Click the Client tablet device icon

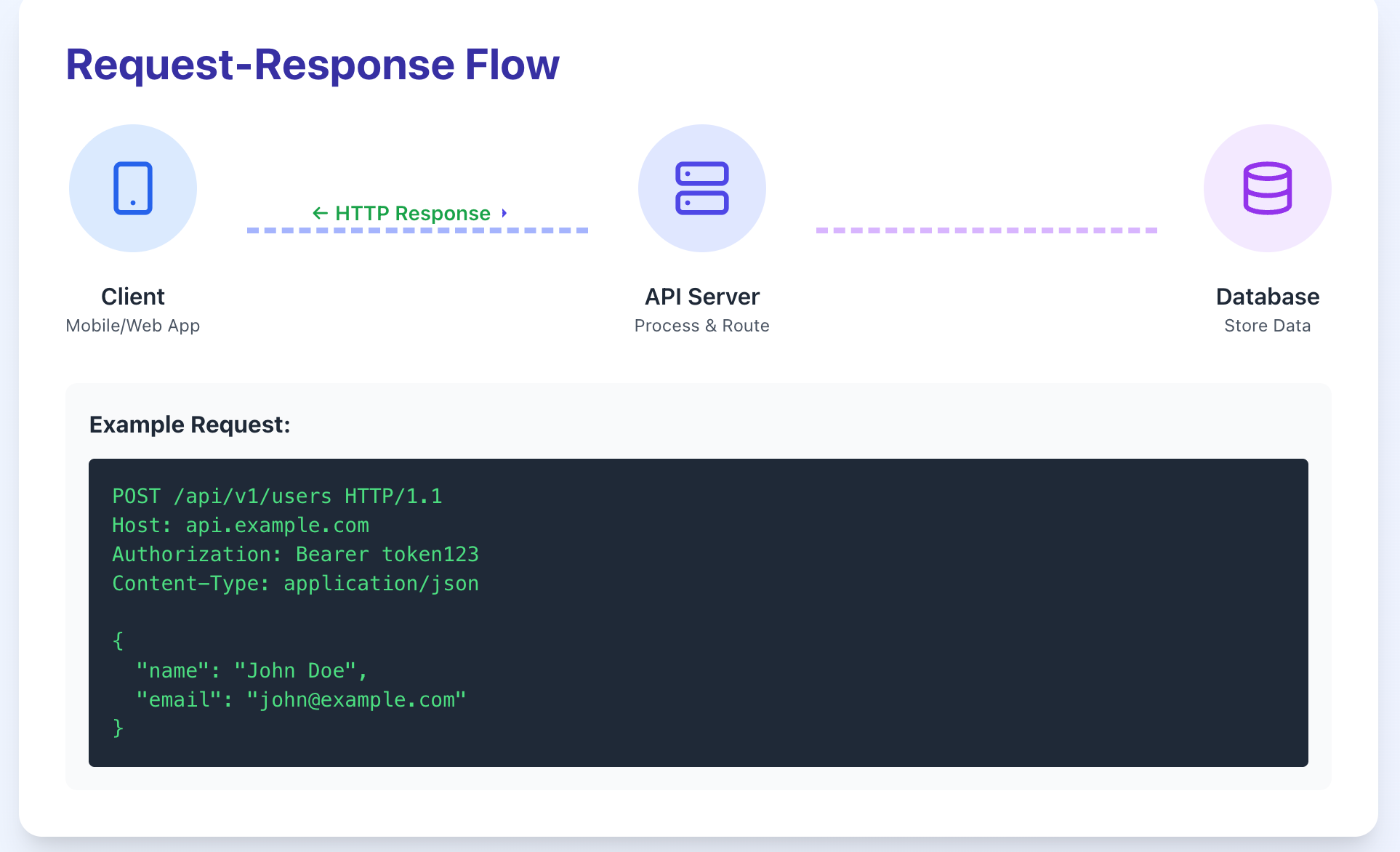[x=133, y=188]
